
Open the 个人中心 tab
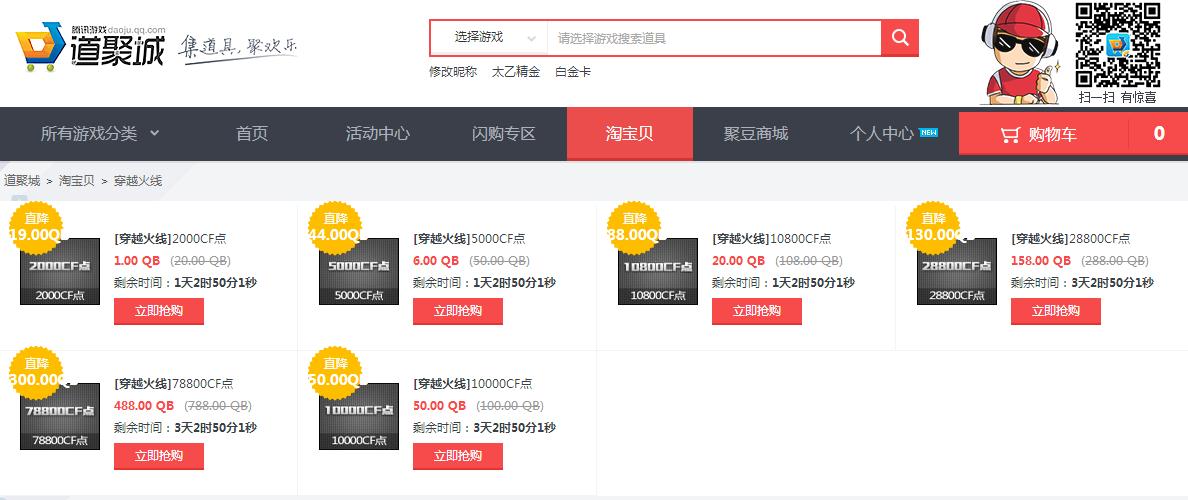pyautogui.click(x=881, y=134)
